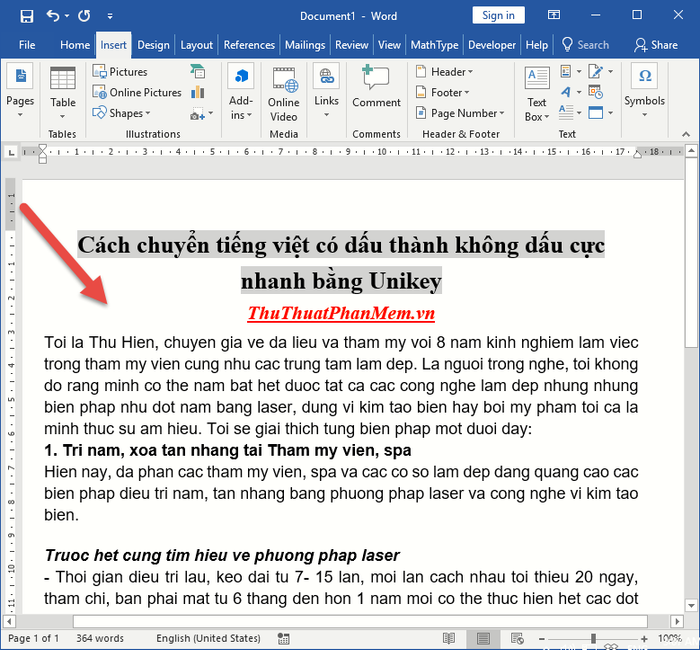Image resolution: width=700 pixels, height=650 pixels.
Task: Insert a Text Box
Action: point(537,94)
